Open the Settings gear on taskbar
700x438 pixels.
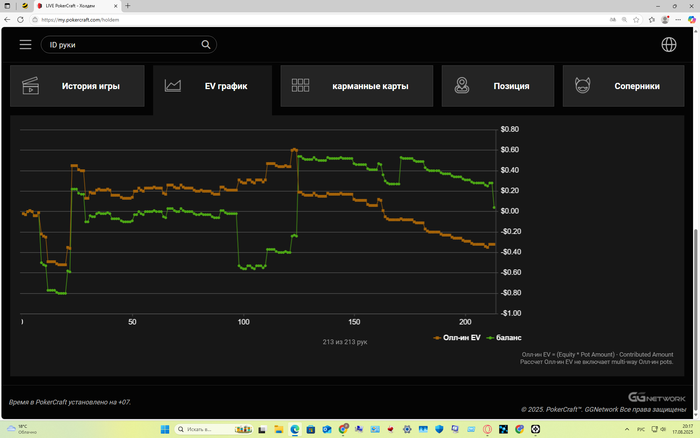407,430
